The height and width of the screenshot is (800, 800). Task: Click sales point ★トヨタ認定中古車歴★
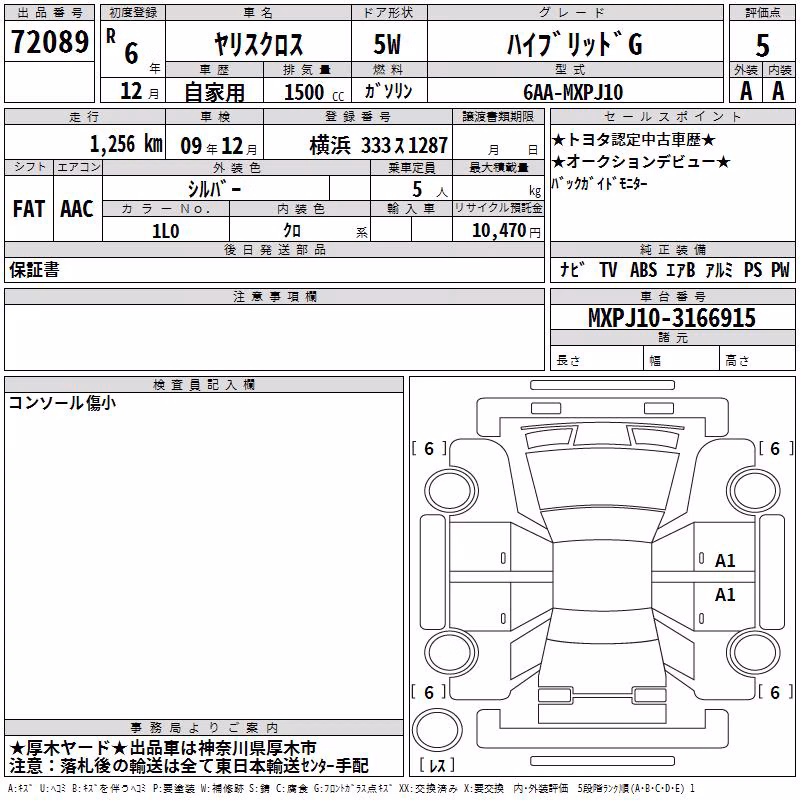[x=634, y=140]
